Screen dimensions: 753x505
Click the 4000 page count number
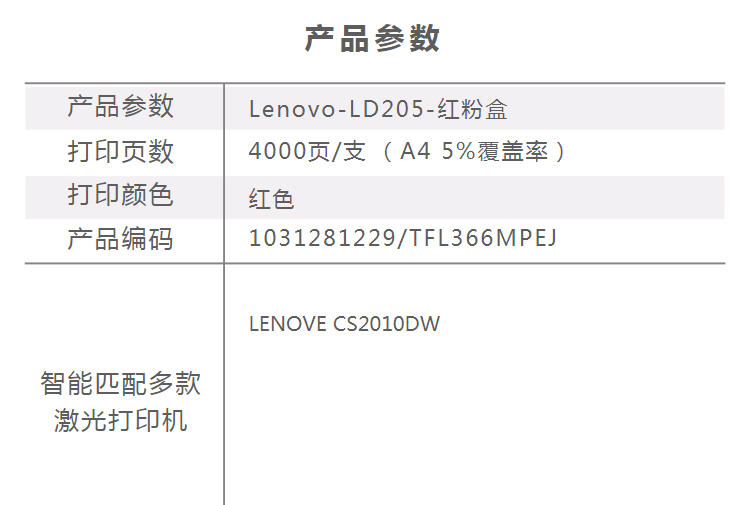(x=278, y=151)
